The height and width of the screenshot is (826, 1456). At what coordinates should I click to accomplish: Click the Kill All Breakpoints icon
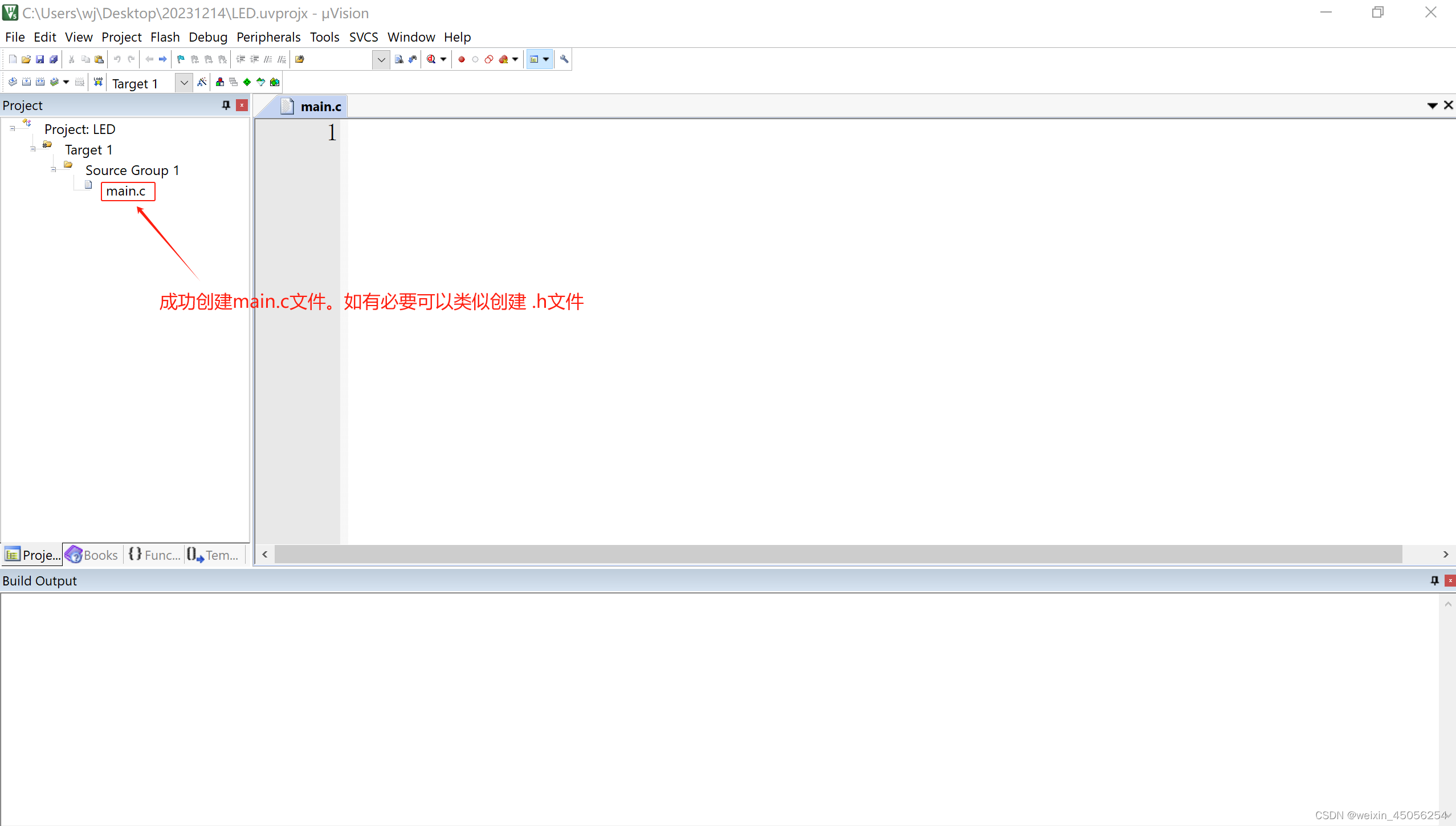pos(503,59)
